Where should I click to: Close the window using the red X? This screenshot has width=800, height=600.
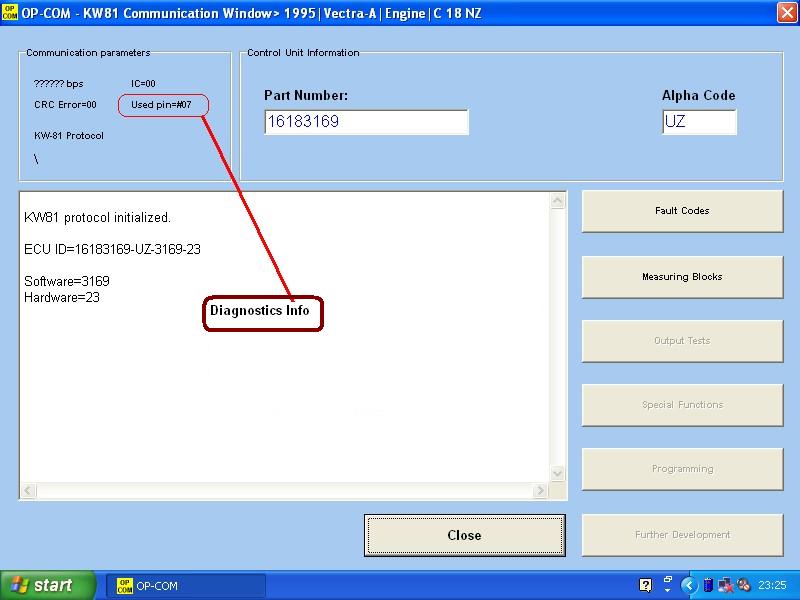787,13
